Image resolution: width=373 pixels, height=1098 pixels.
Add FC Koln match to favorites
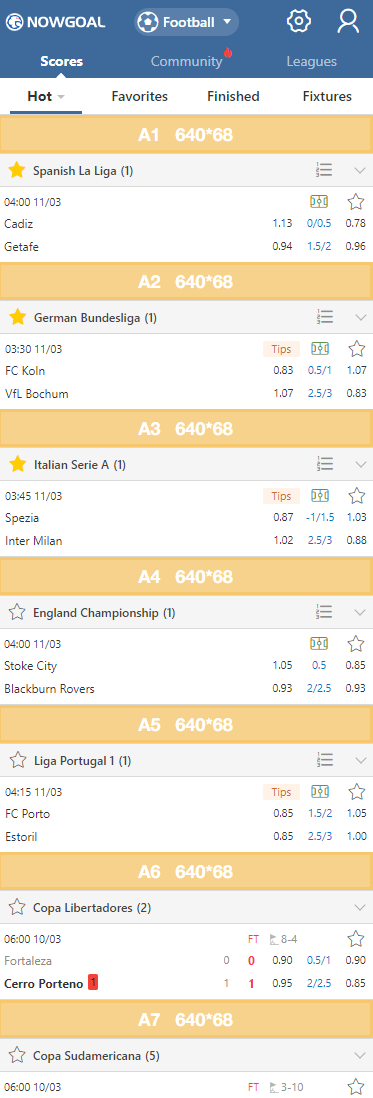pyautogui.click(x=357, y=349)
